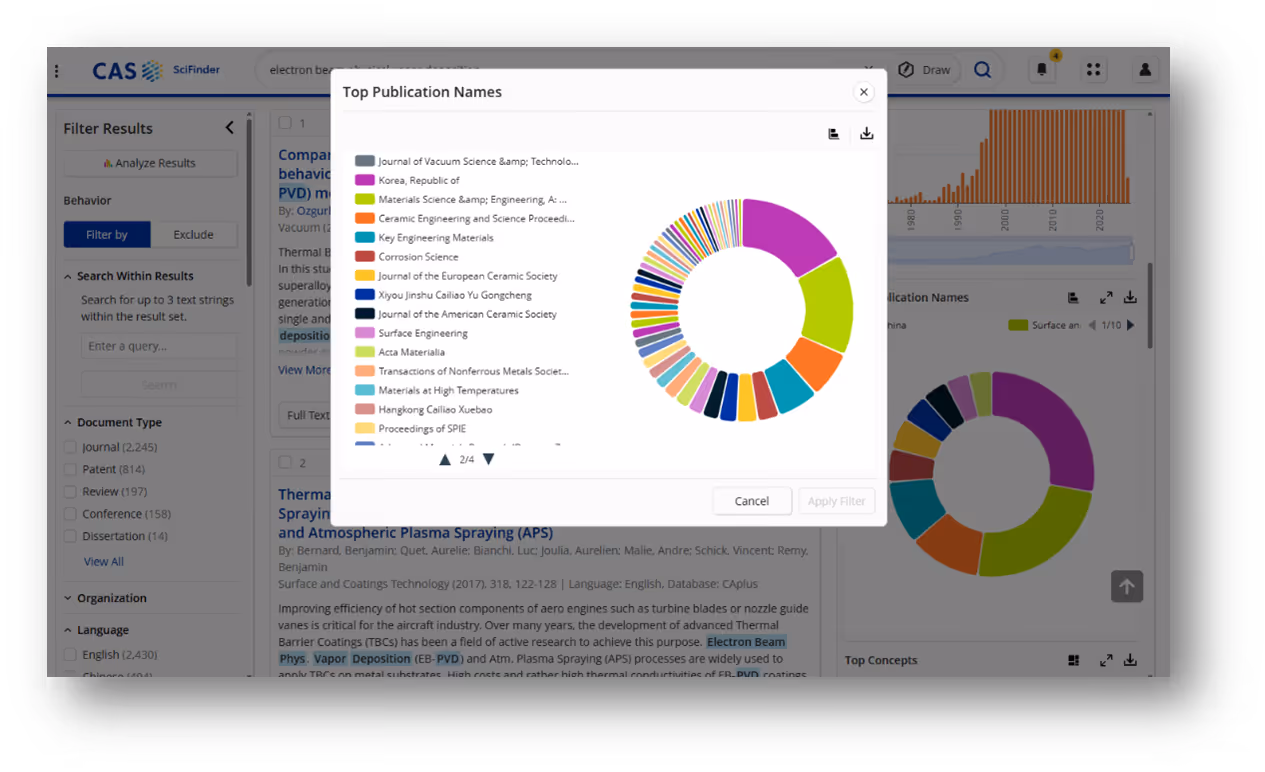
Task: Select the Filter by tab
Action: point(107,234)
